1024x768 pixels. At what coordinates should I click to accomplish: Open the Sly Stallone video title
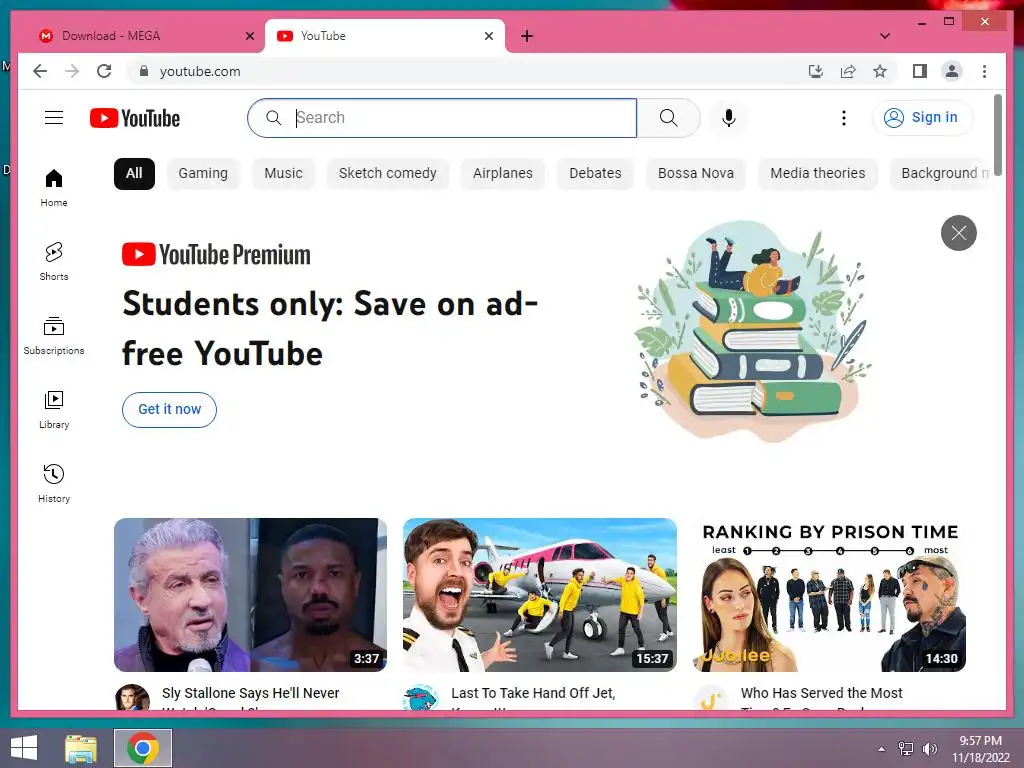(251, 697)
